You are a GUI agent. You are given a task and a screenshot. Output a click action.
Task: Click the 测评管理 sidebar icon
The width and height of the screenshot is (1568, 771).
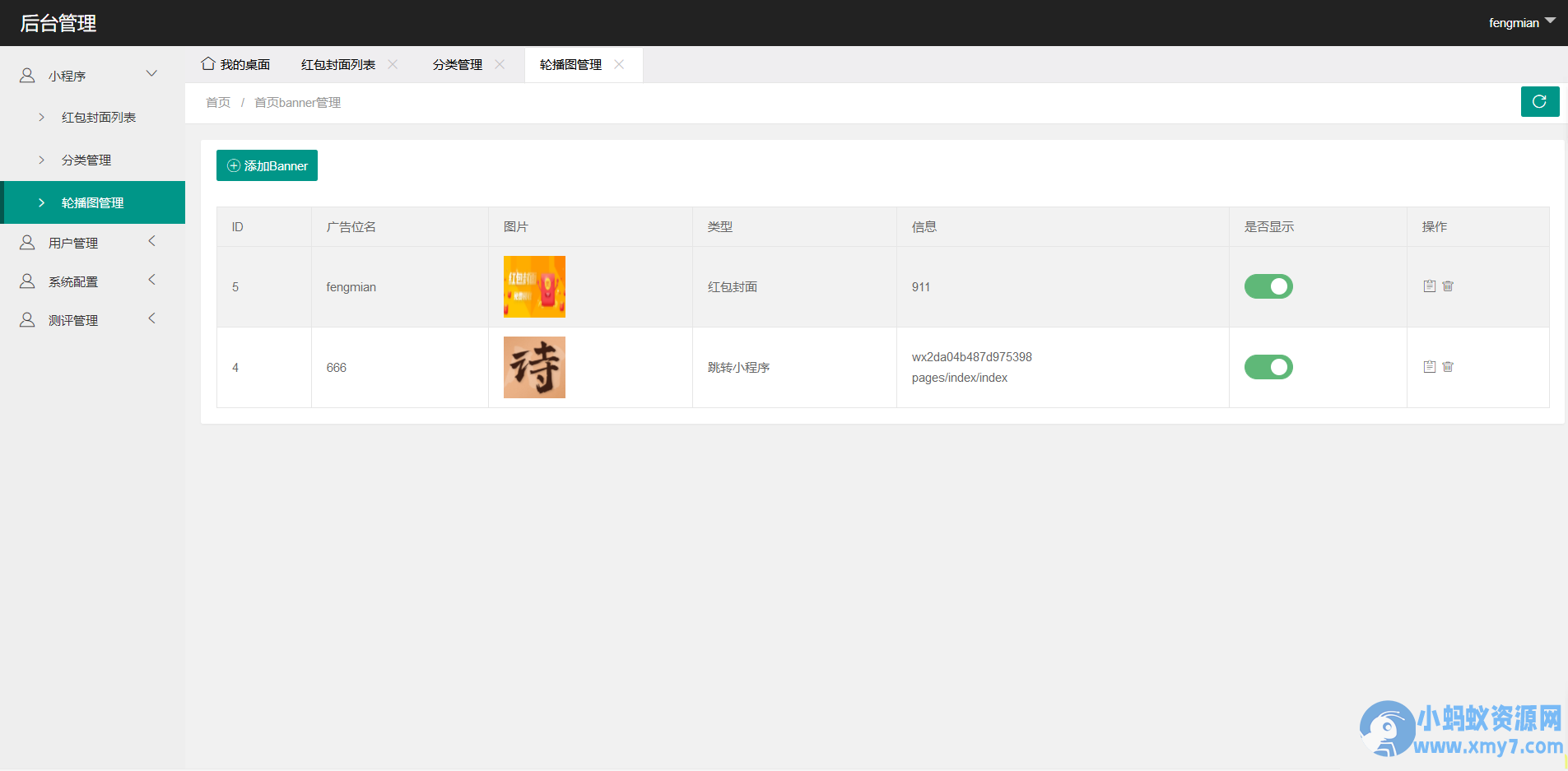coord(27,320)
